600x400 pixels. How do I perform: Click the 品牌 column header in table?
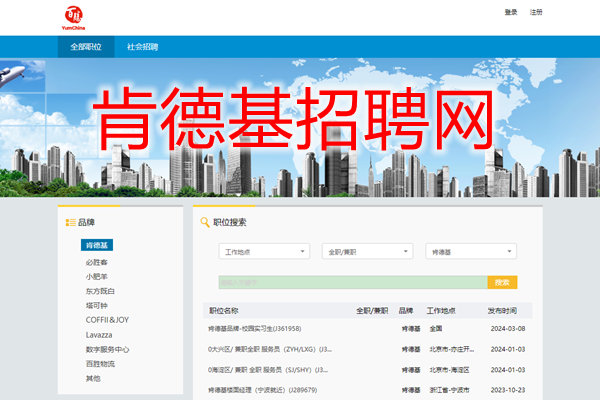(x=406, y=310)
